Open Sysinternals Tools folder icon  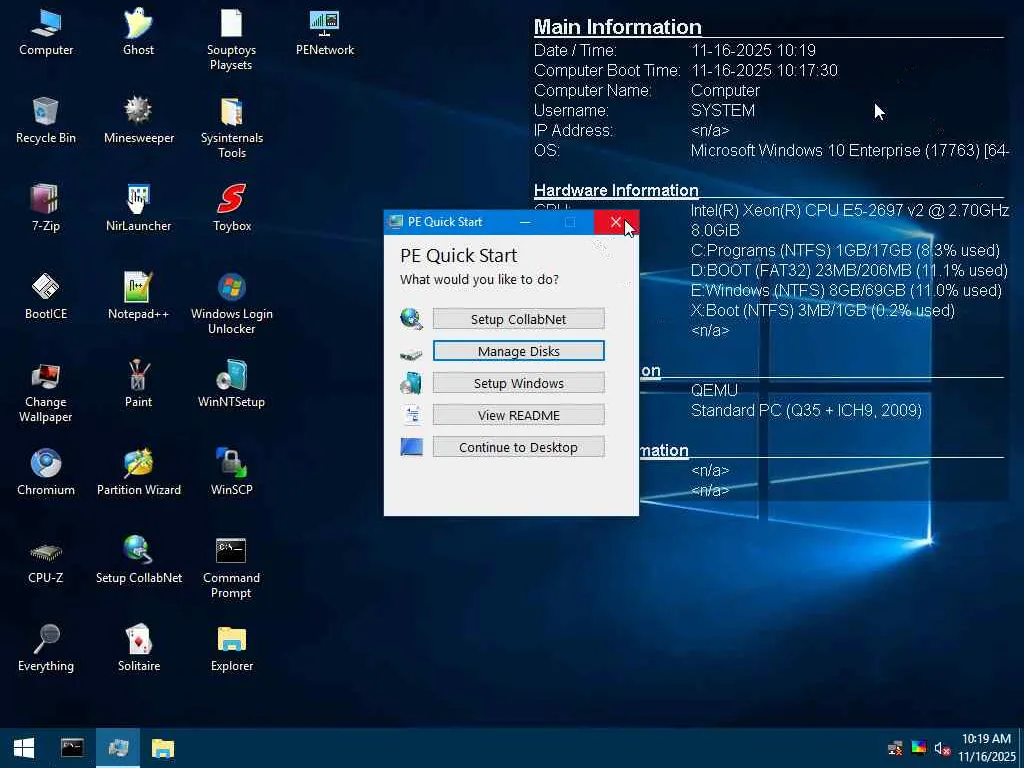(x=231, y=128)
